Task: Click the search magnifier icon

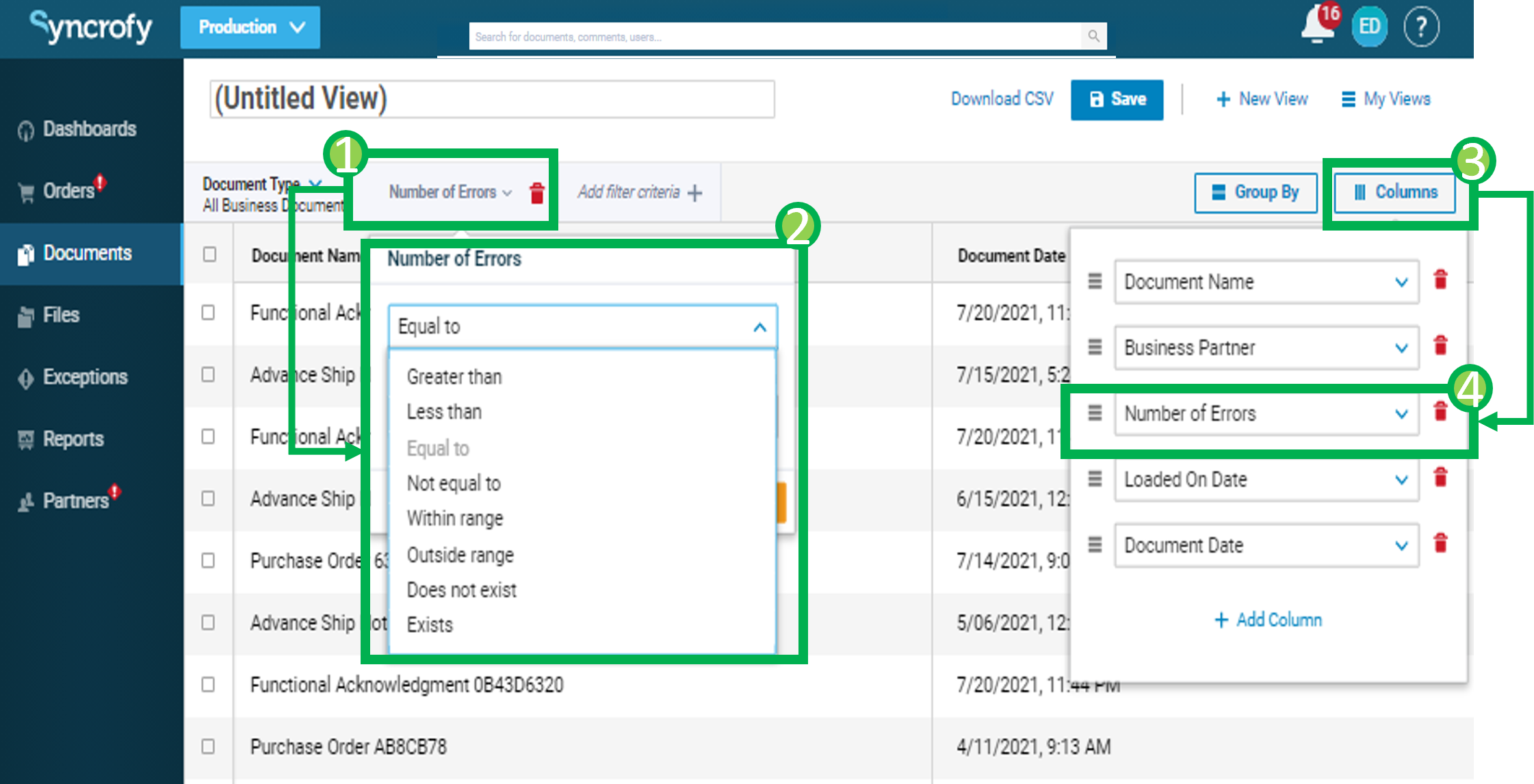Action: [1093, 36]
